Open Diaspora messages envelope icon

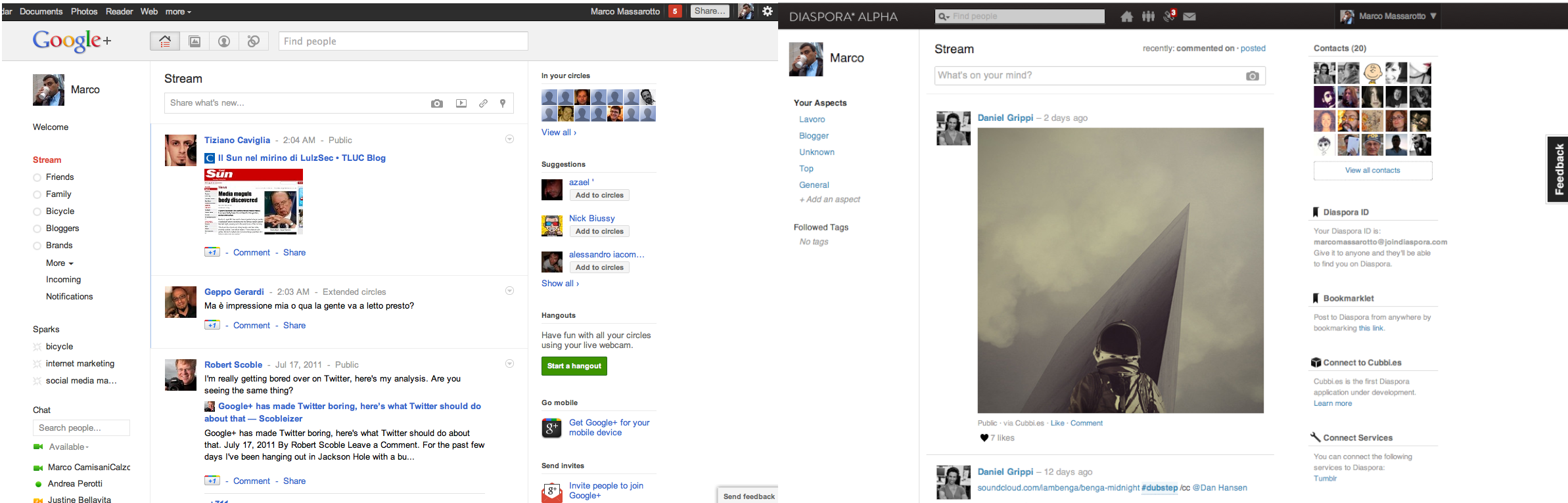[x=1189, y=16]
